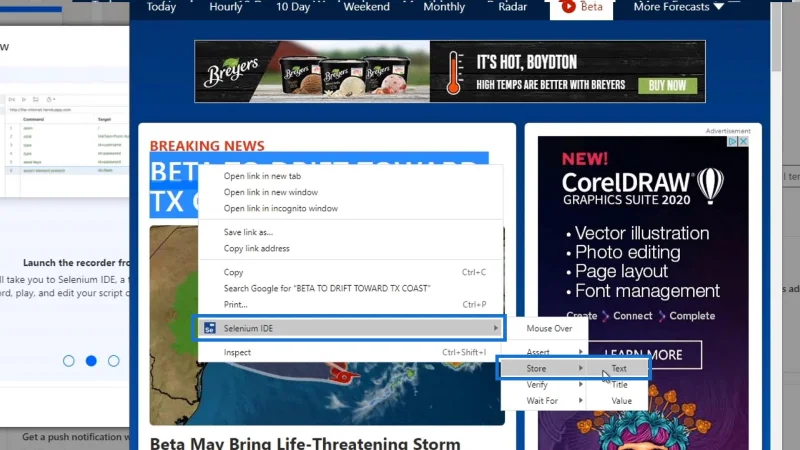Screen dimensions: 800x450
Task: Choose Print... from context menu
Action: 351,305
